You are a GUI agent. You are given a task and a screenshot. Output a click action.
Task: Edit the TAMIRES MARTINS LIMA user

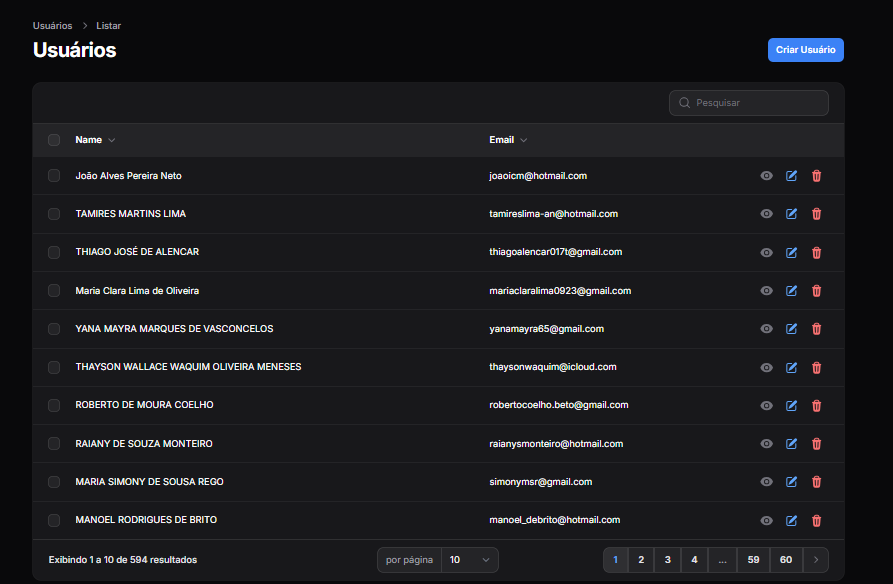point(791,214)
